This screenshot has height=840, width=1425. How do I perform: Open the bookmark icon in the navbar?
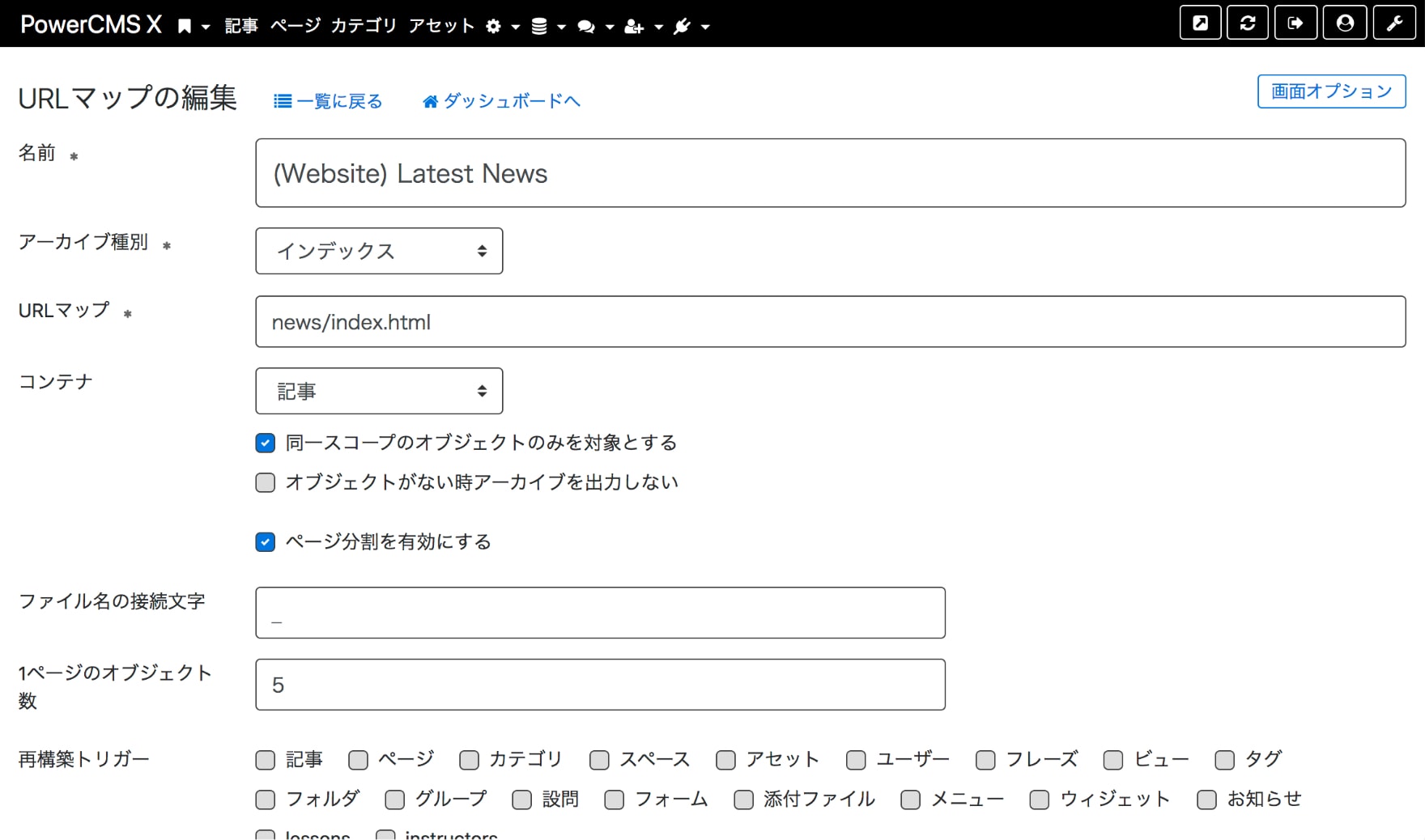(185, 24)
